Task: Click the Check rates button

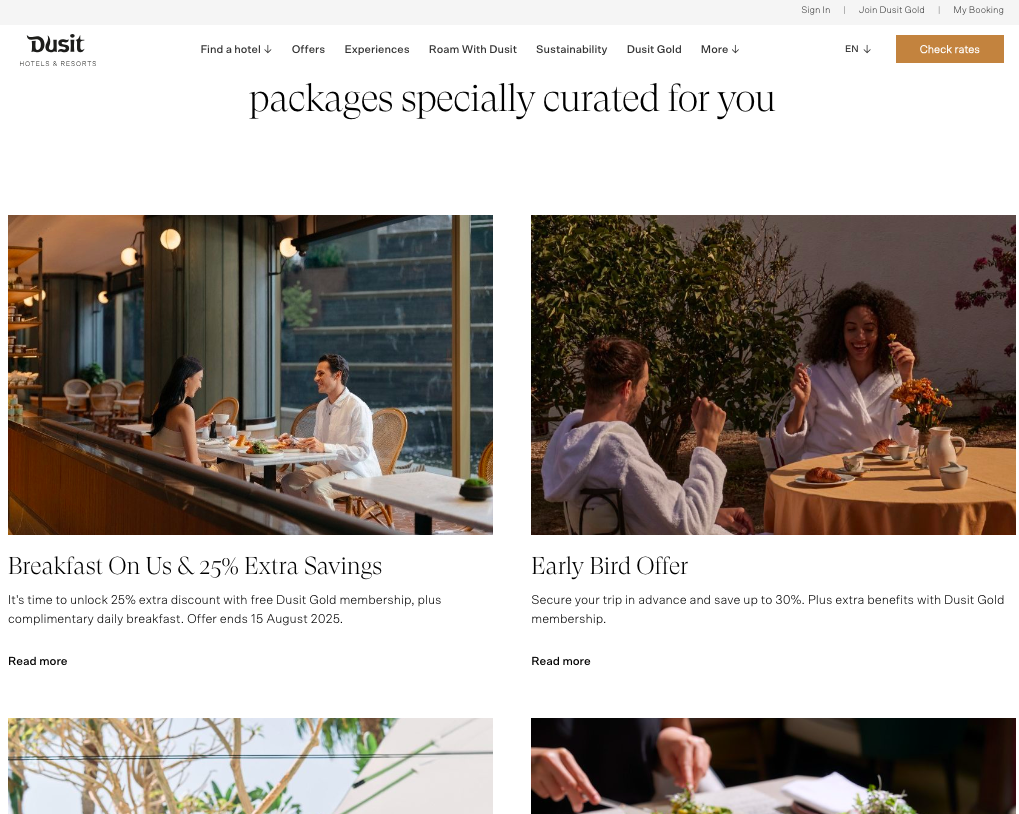Action: (949, 49)
